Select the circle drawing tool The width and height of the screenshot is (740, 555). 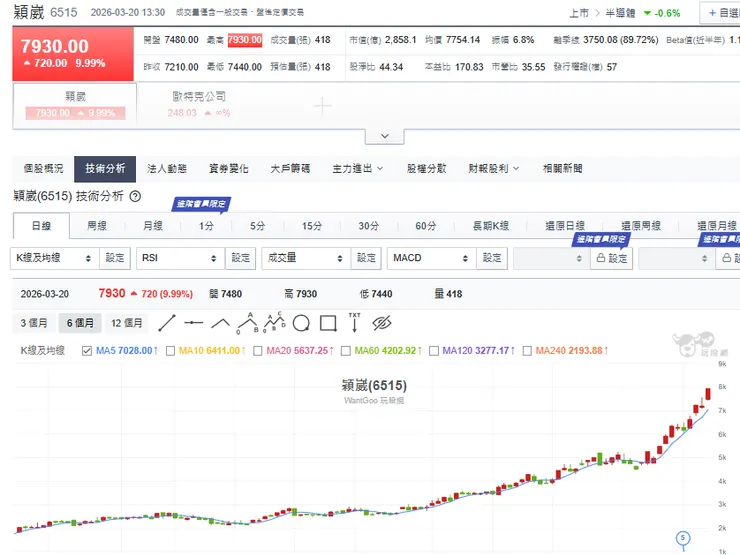(301, 323)
